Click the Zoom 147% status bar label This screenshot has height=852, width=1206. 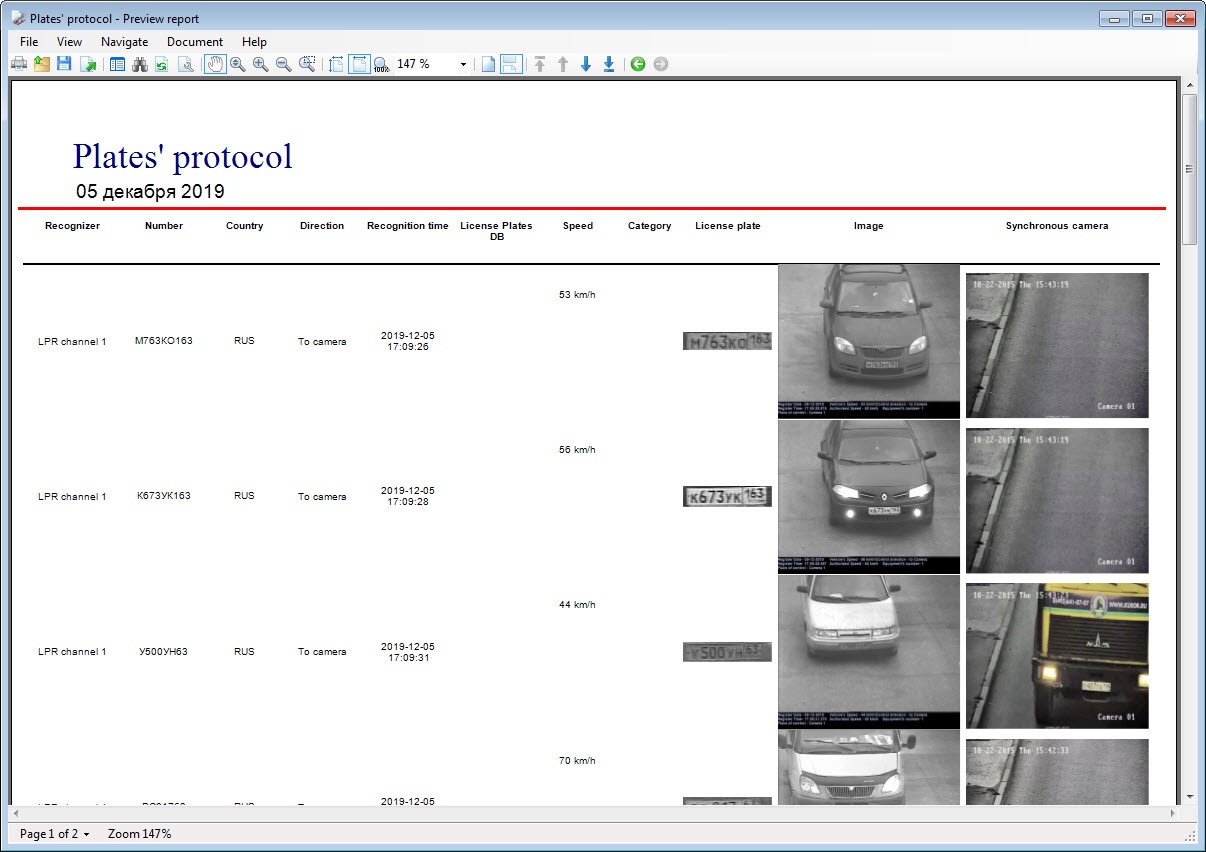[x=139, y=833]
